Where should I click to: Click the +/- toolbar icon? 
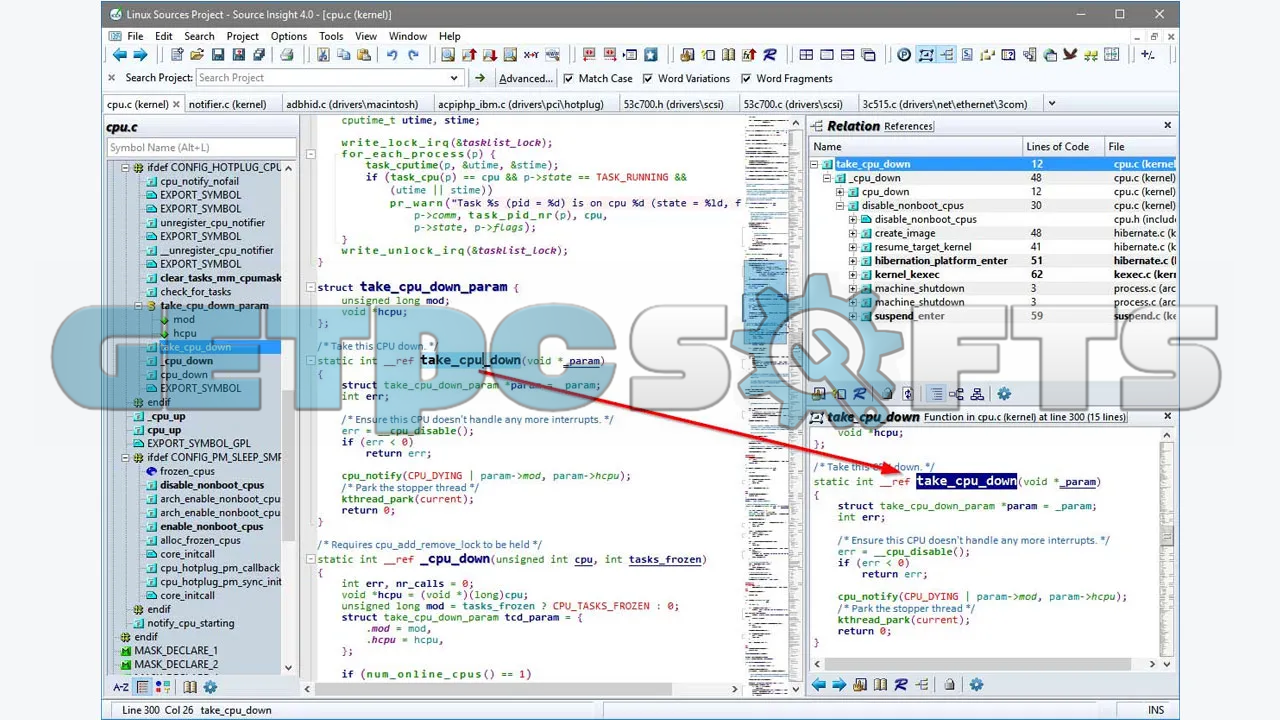coord(1148,55)
